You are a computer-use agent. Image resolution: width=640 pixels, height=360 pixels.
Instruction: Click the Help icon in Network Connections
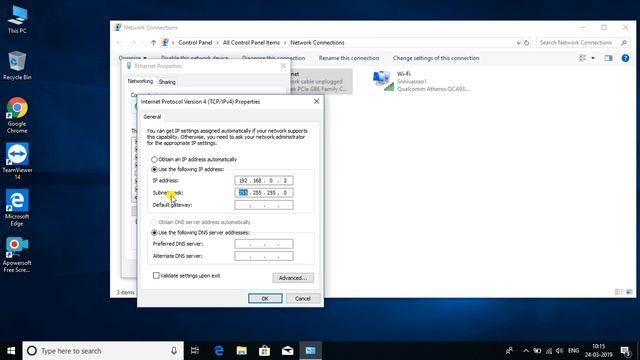click(x=625, y=58)
